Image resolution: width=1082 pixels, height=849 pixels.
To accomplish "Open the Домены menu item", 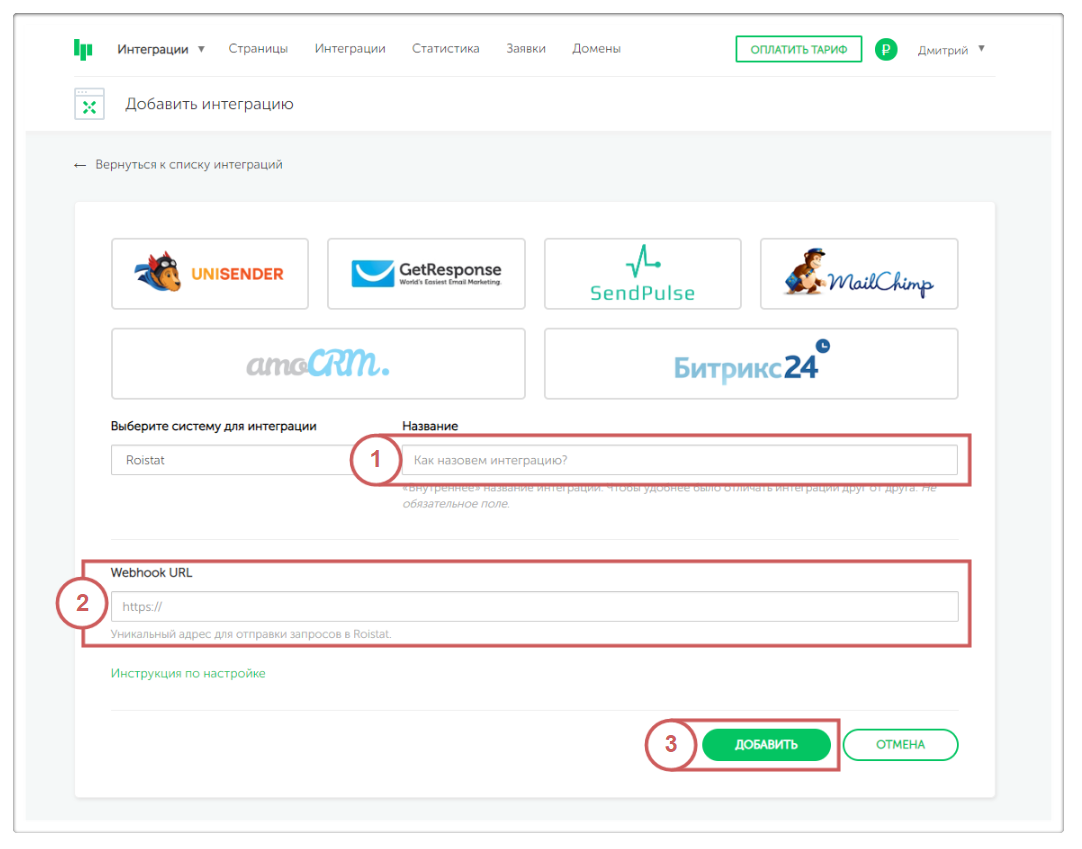I will pyautogui.click(x=596, y=48).
